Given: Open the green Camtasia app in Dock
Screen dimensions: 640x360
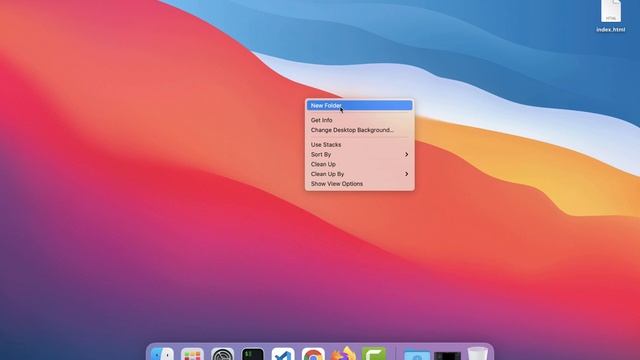Looking at the screenshot, I should [x=373, y=353].
